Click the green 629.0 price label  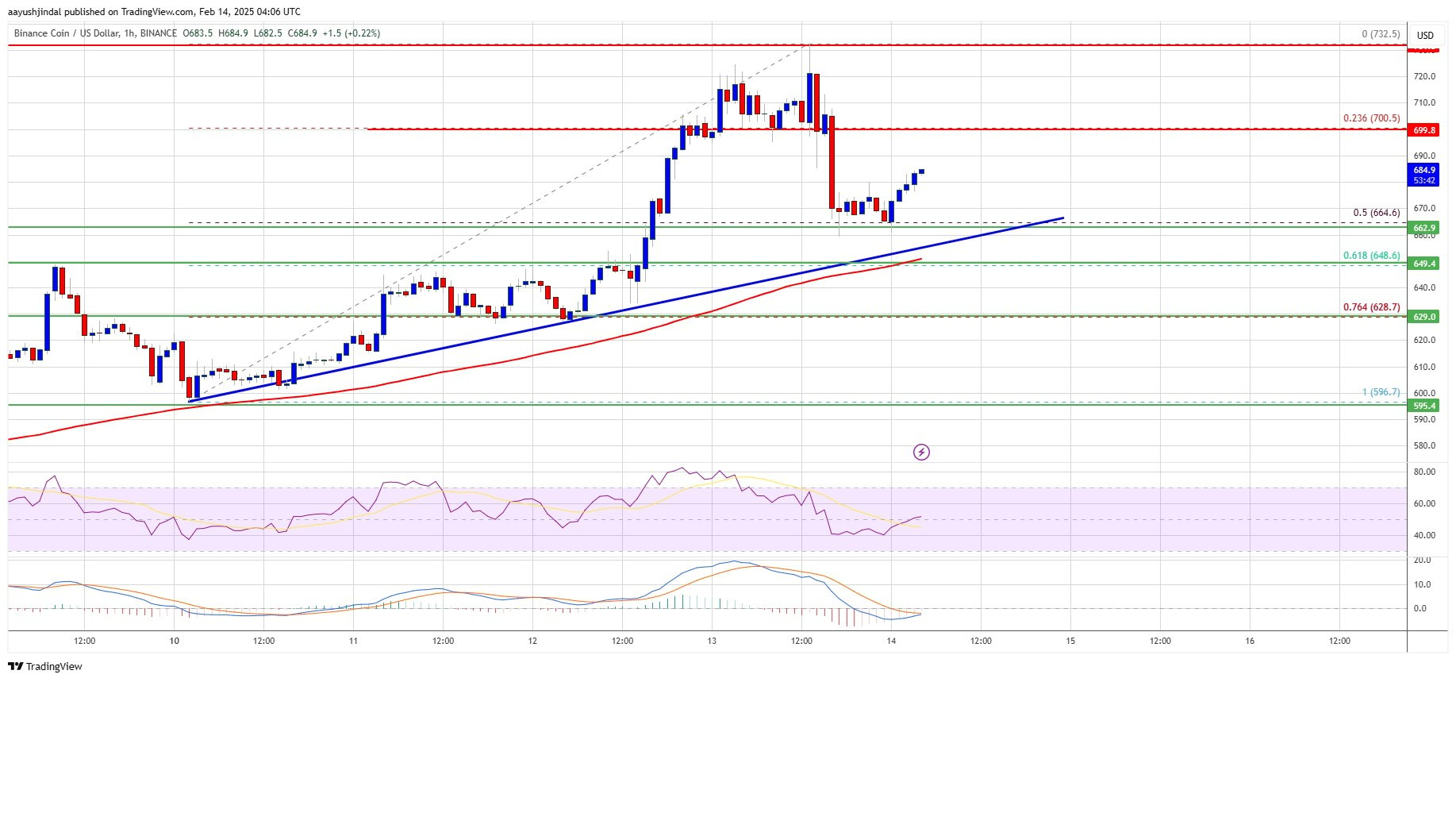click(1424, 317)
